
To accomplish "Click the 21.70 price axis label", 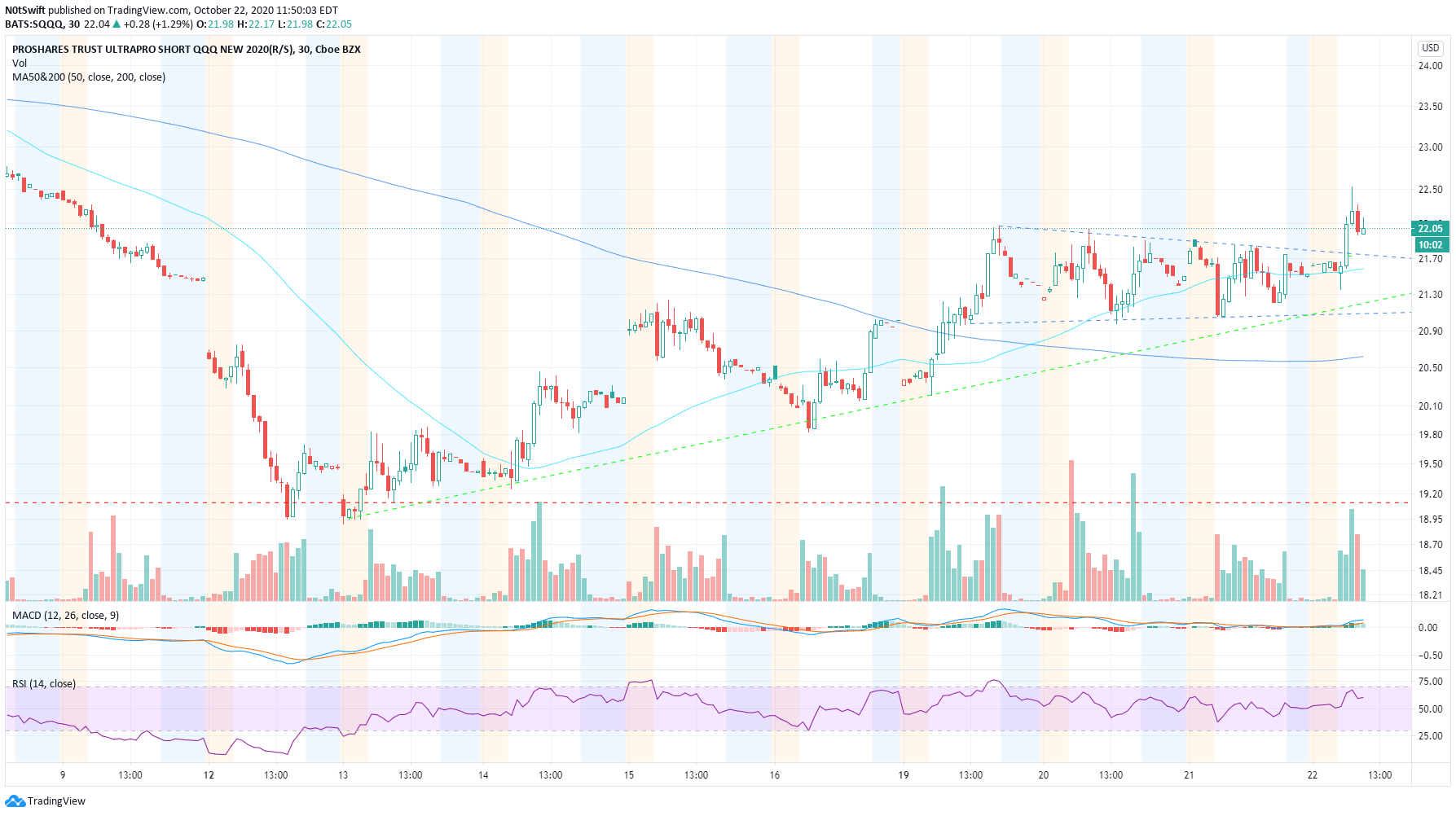I will (1431, 259).
